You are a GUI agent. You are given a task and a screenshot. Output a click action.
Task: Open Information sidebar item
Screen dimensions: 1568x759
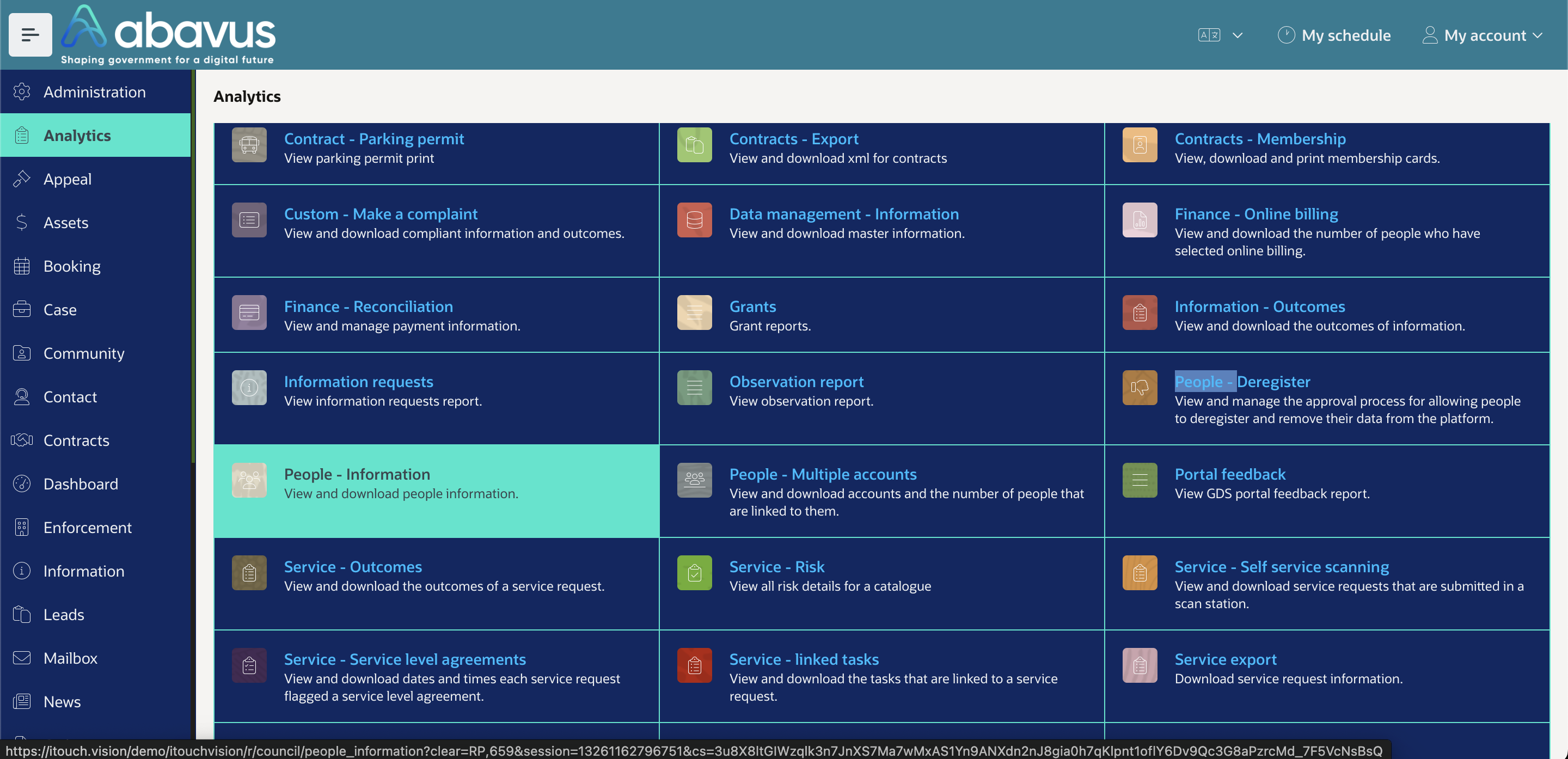pyautogui.click(x=96, y=570)
